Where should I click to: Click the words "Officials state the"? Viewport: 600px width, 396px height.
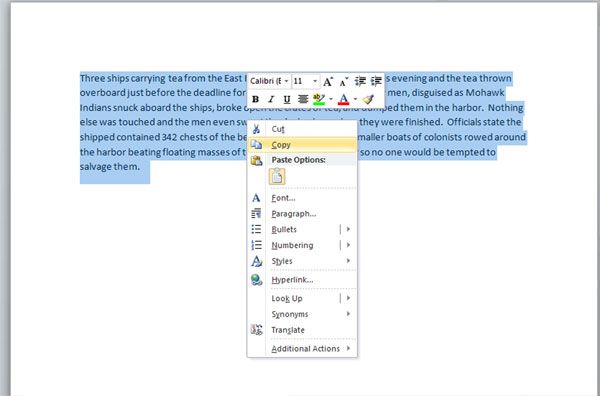[484, 122]
